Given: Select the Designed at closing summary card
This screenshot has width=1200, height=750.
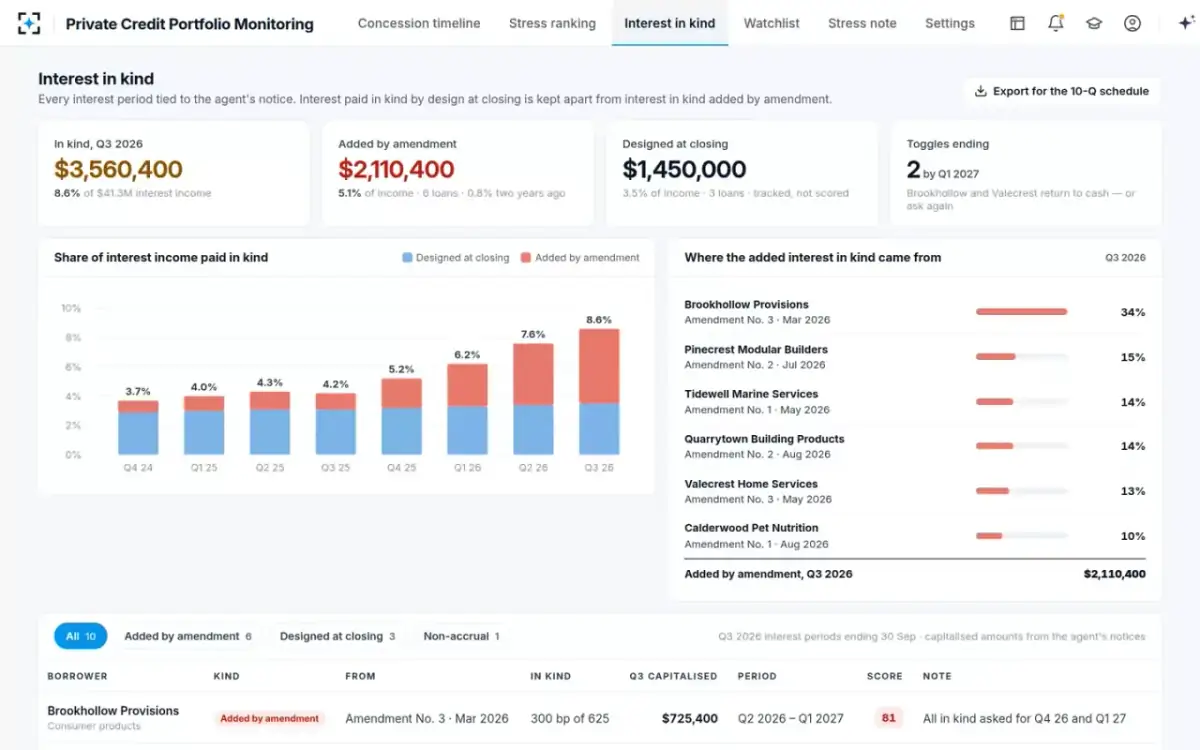Looking at the screenshot, I should [x=742, y=174].
